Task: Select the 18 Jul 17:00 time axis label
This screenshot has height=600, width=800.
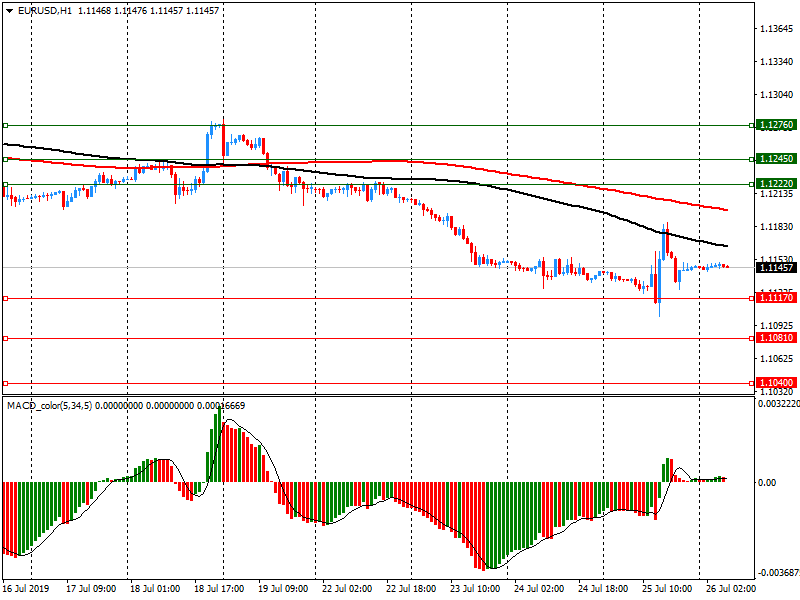Action: coord(219,589)
